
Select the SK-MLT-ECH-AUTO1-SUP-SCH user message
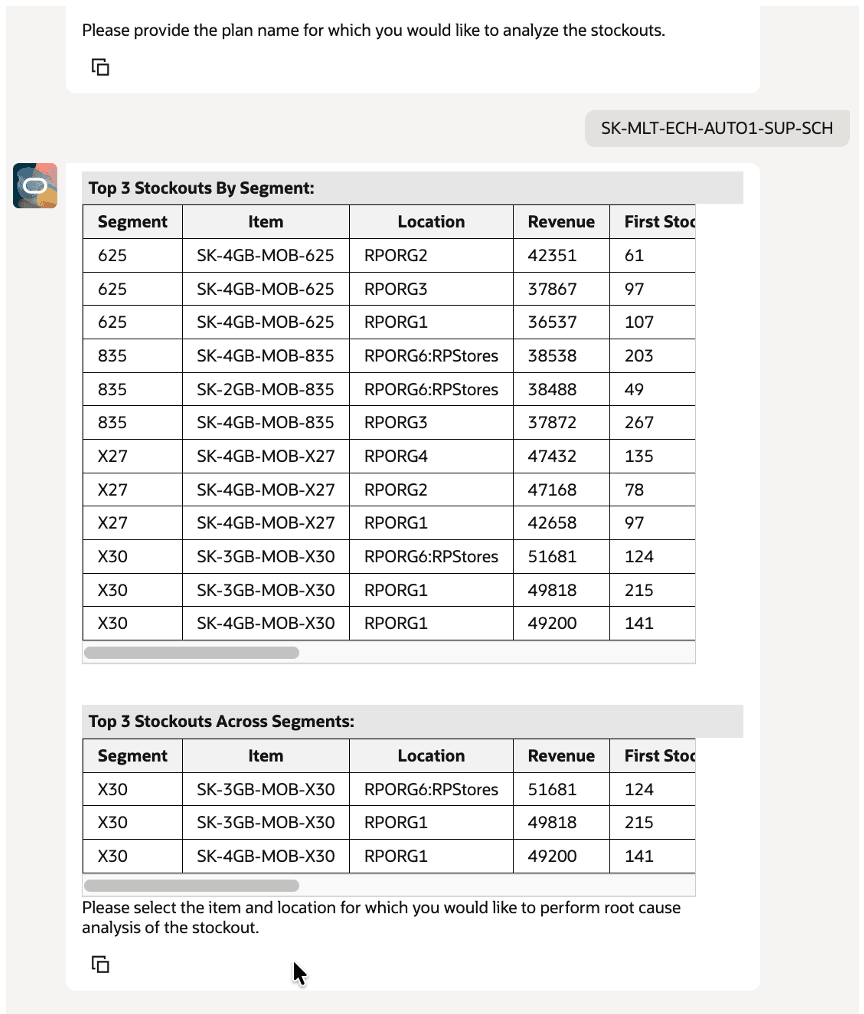[716, 128]
